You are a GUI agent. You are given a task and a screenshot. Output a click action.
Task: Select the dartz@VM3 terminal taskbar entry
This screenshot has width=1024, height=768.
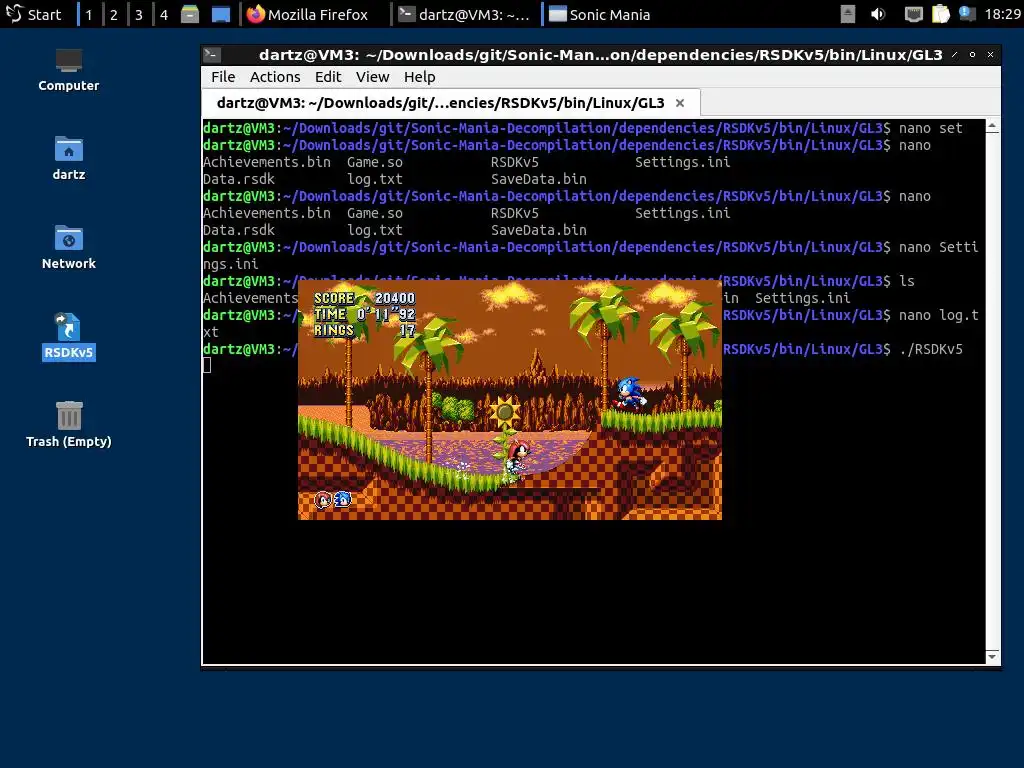click(464, 14)
